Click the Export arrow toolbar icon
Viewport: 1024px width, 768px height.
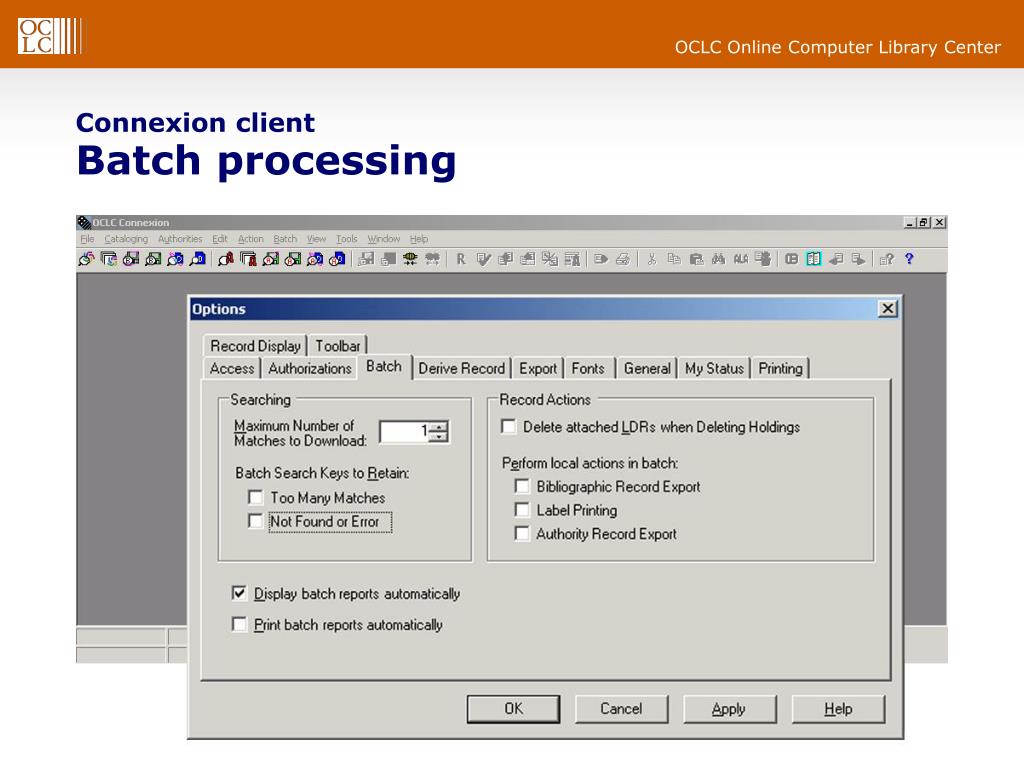pyautogui.click(x=601, y=259)
